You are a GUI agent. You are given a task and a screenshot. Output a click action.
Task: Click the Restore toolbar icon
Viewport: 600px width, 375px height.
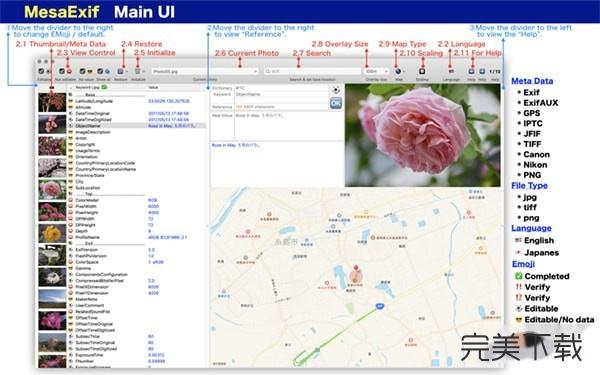[x=121, y=72]
